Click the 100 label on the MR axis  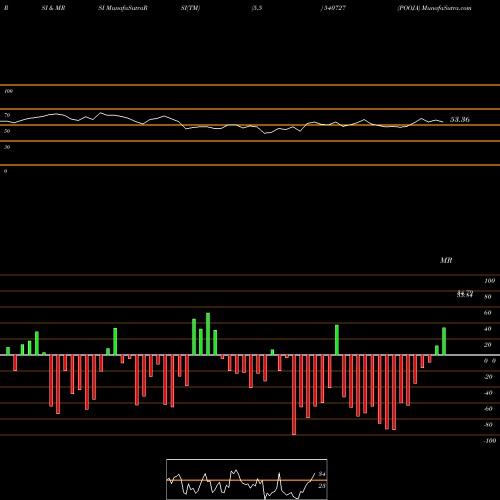(x=489, y=281)
